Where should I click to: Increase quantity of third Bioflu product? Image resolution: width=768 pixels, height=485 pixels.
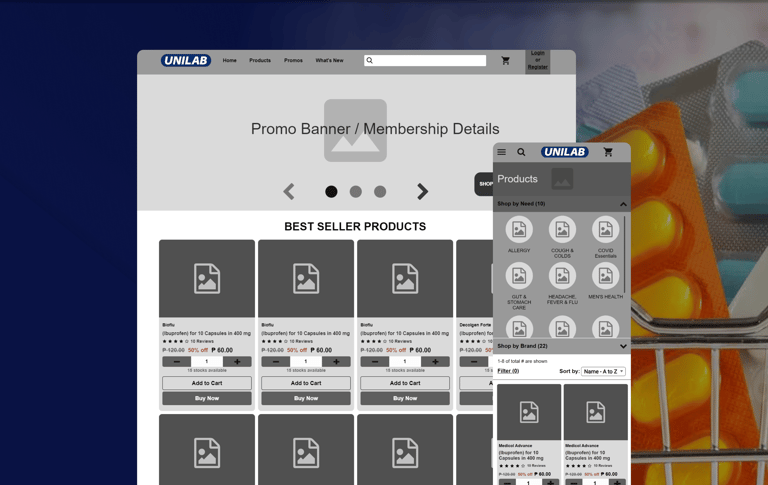pos(435,362)
